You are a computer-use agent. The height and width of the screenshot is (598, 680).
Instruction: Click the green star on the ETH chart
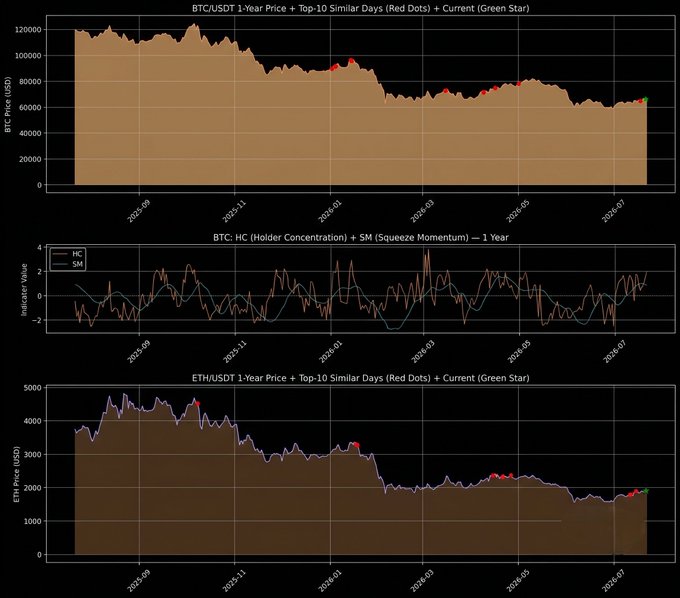(x=646, y=490)
